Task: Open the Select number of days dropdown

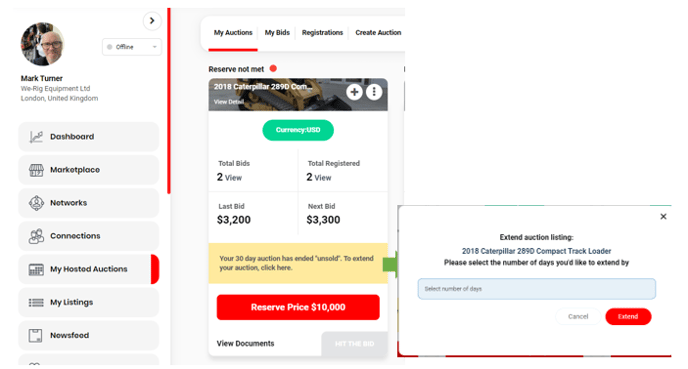Action: pyautogui.click(x=537, y=289)
